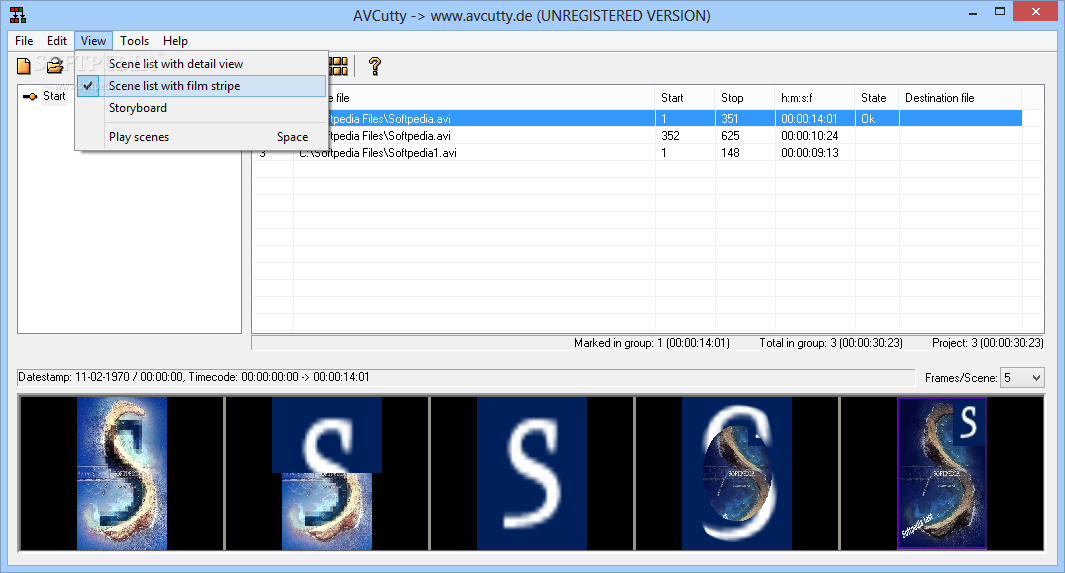Click the New project toolbar icon
Viewport: 1065px width, 573px height.
[24, 66]
